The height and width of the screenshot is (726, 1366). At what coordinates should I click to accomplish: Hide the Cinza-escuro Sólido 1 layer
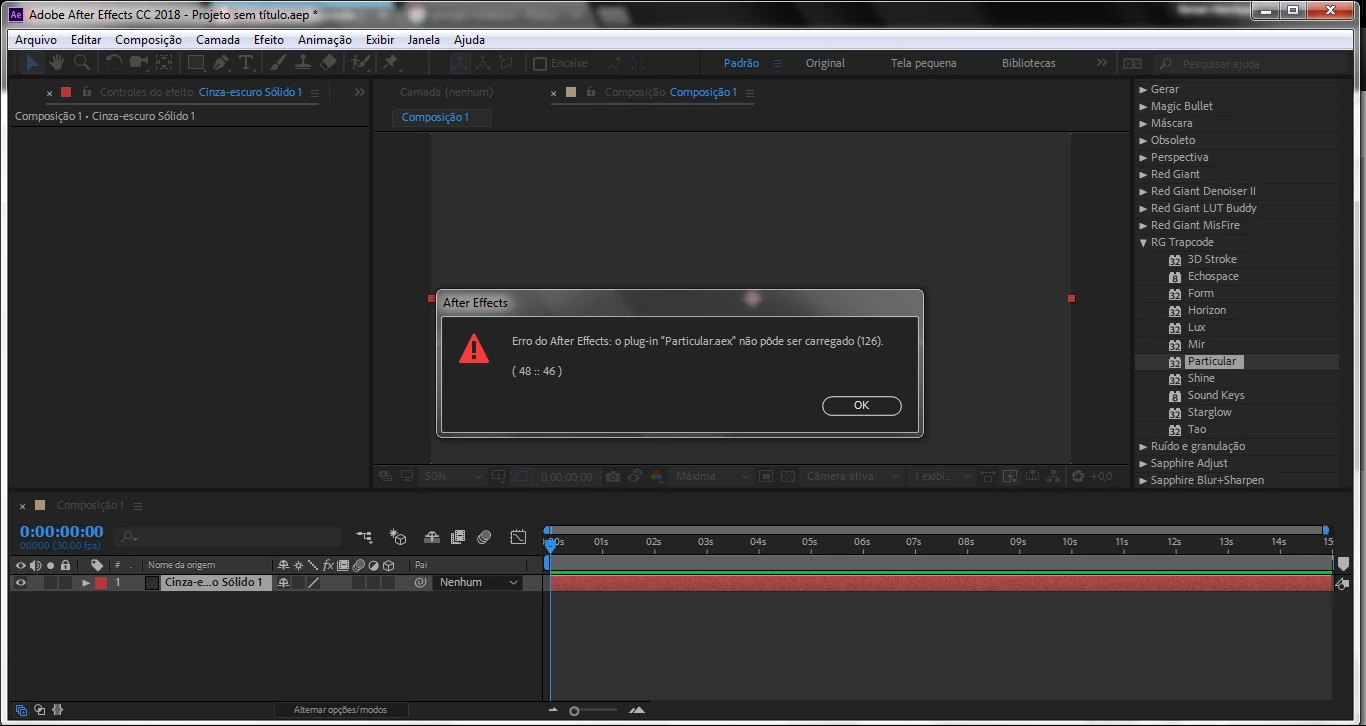coord(21,583)
